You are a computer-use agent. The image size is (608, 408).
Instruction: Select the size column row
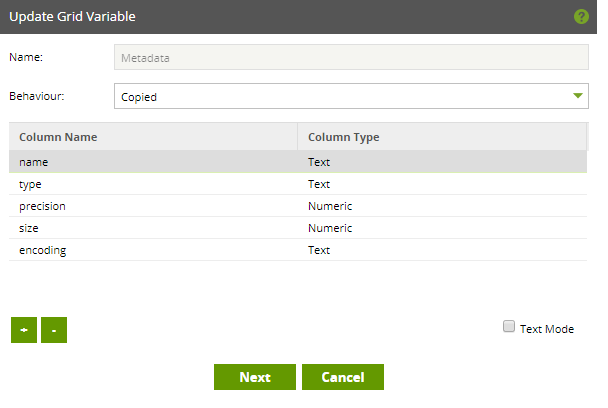coord(298,228)
